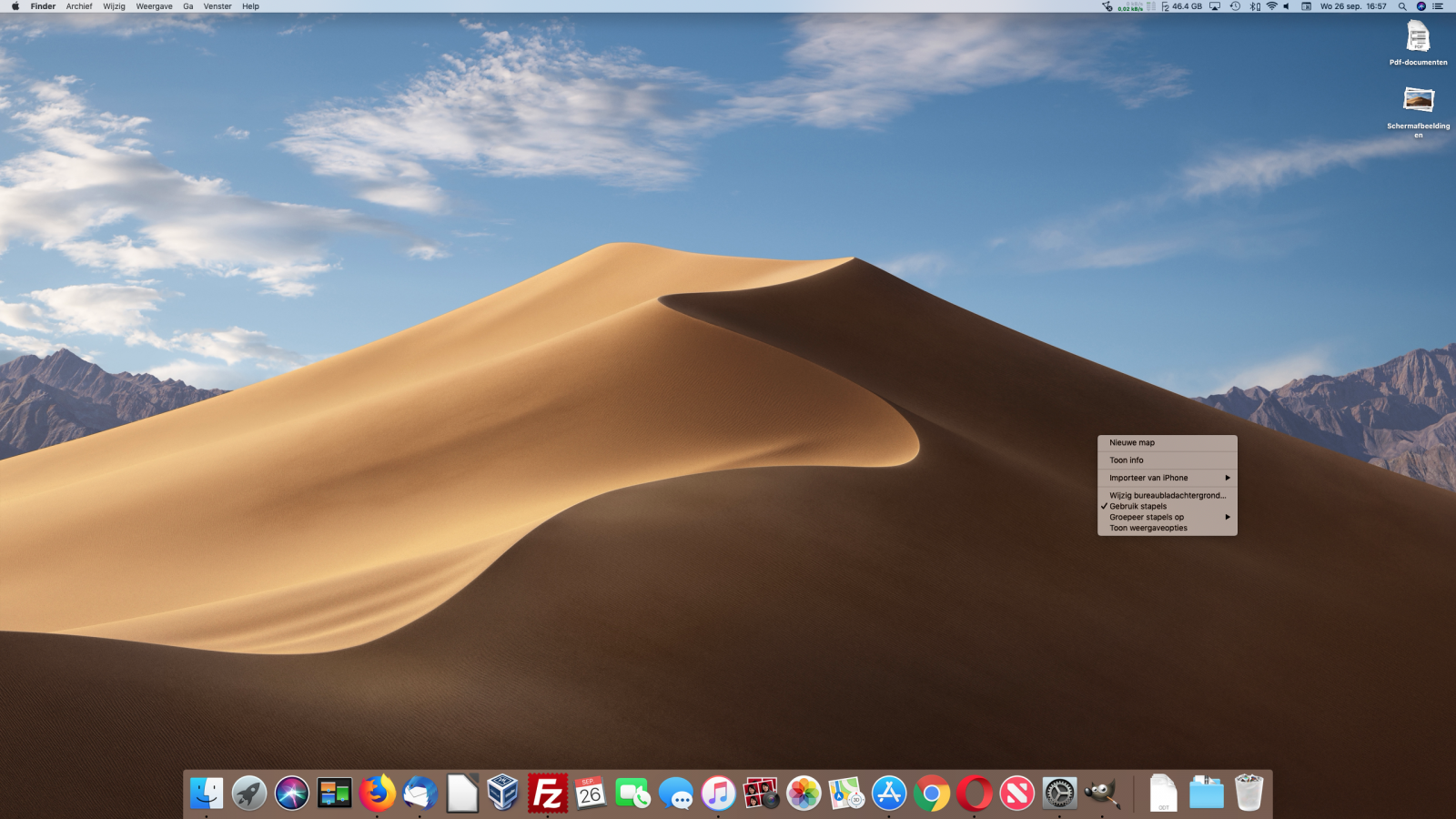Open FileZilla from the dock

[547, 794]
